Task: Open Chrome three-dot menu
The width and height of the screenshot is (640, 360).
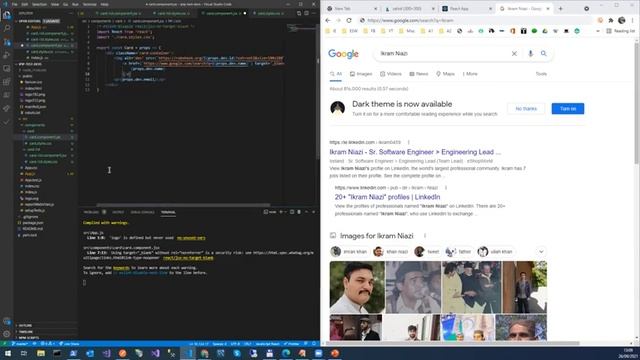Action: 633,20
